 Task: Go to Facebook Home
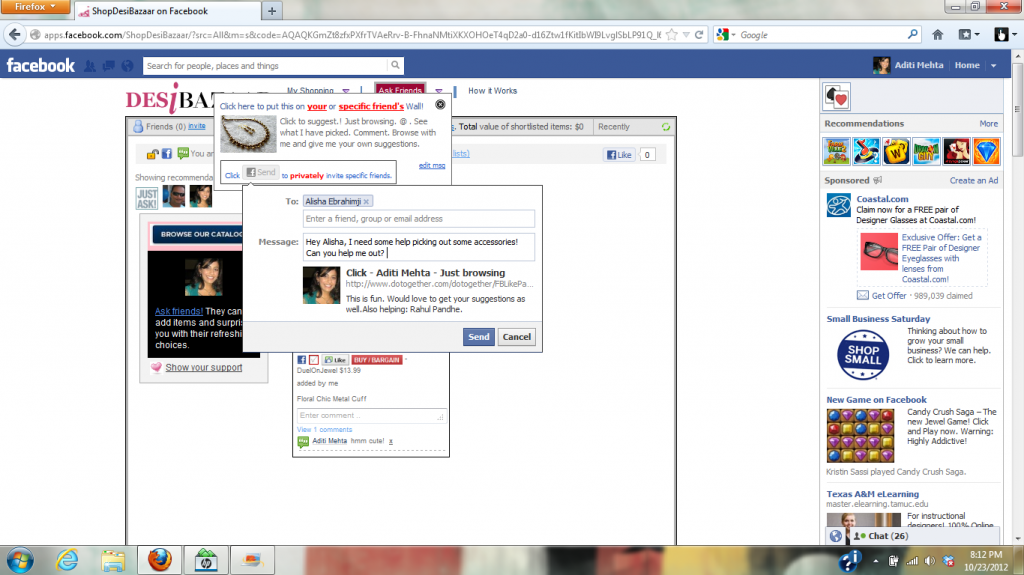967,65
